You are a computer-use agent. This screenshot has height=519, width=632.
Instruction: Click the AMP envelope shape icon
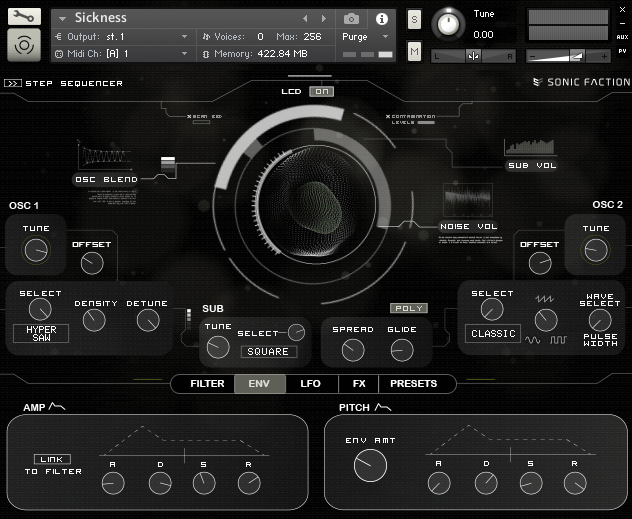(x=56, y=407)
